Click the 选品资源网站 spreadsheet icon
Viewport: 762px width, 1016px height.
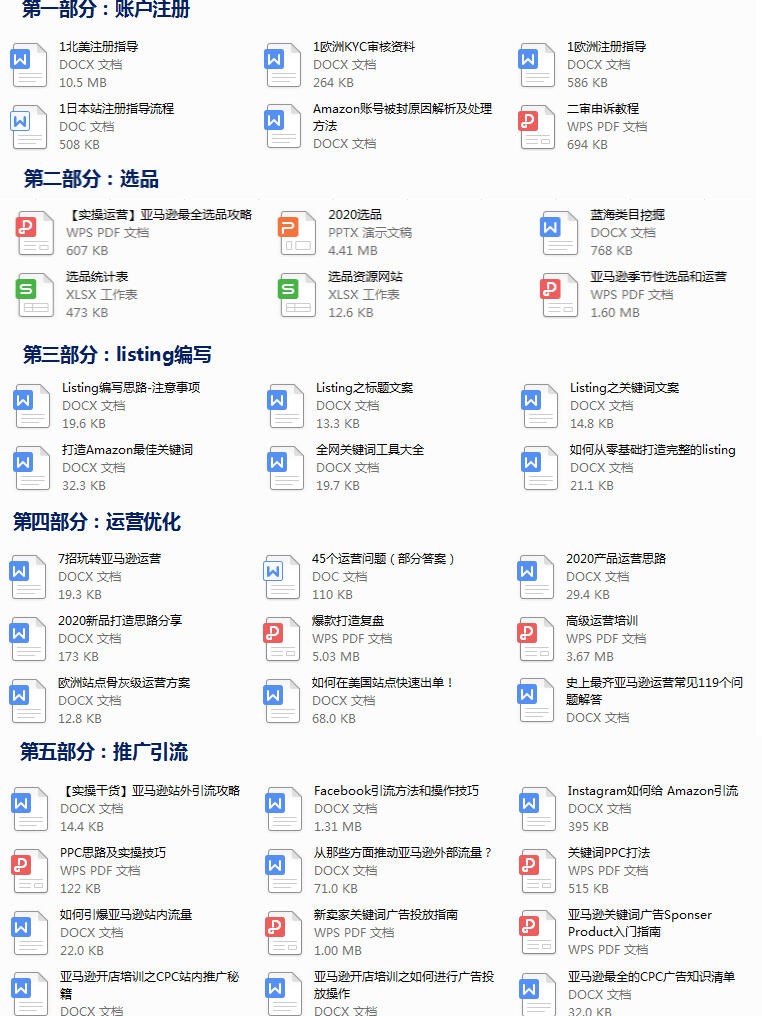pyautogui.click(x=297, y=295)
